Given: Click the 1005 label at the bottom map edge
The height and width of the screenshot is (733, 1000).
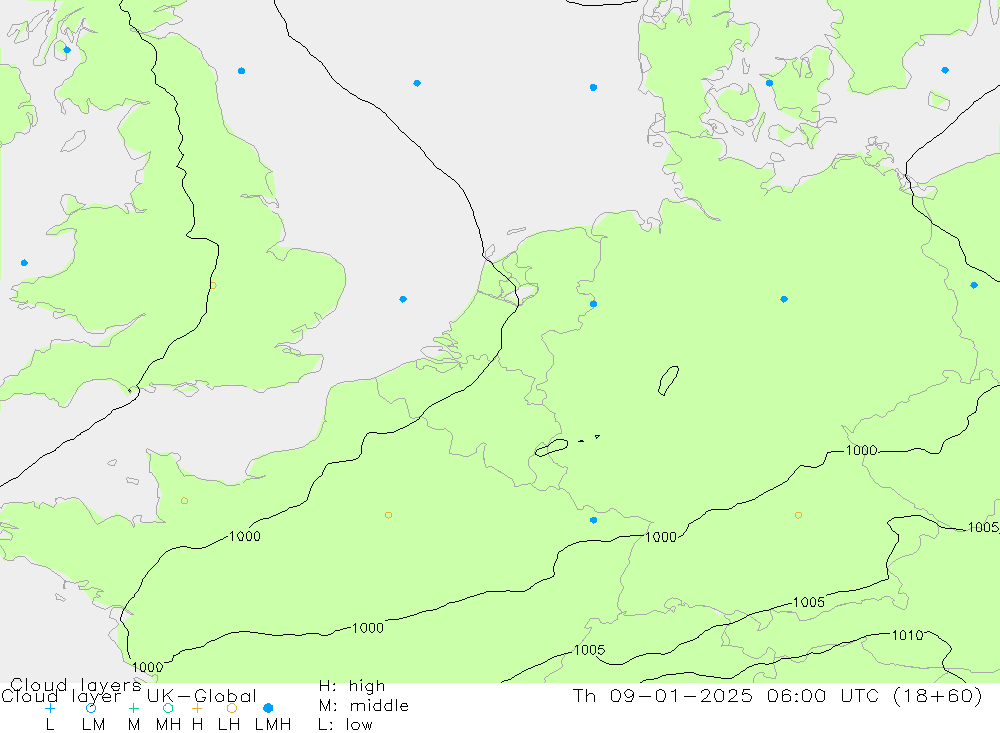Looking at the screenshot, I should pos(589,650).
